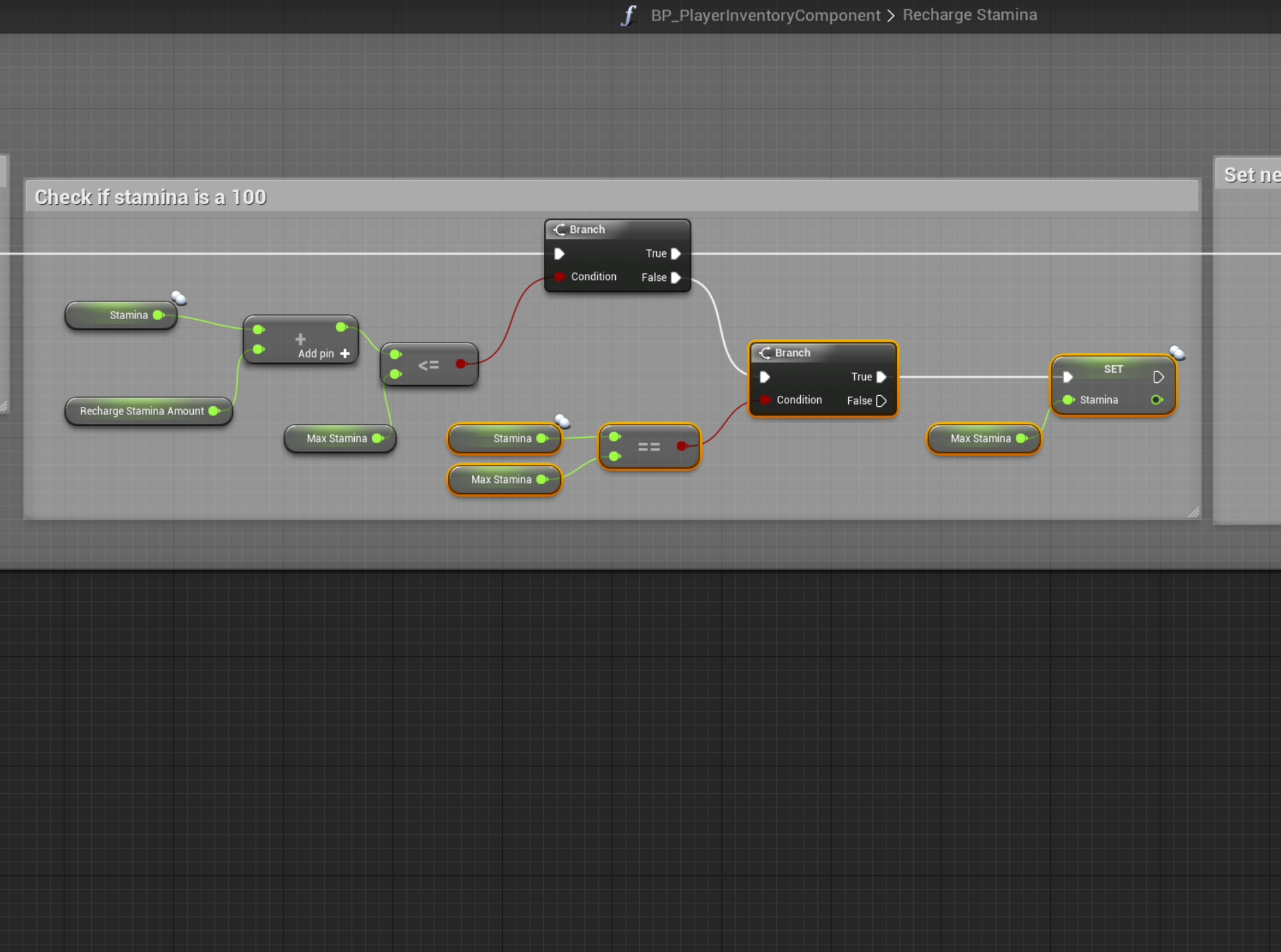Click the True exec pin on first Branch

(x=675, y=253)
